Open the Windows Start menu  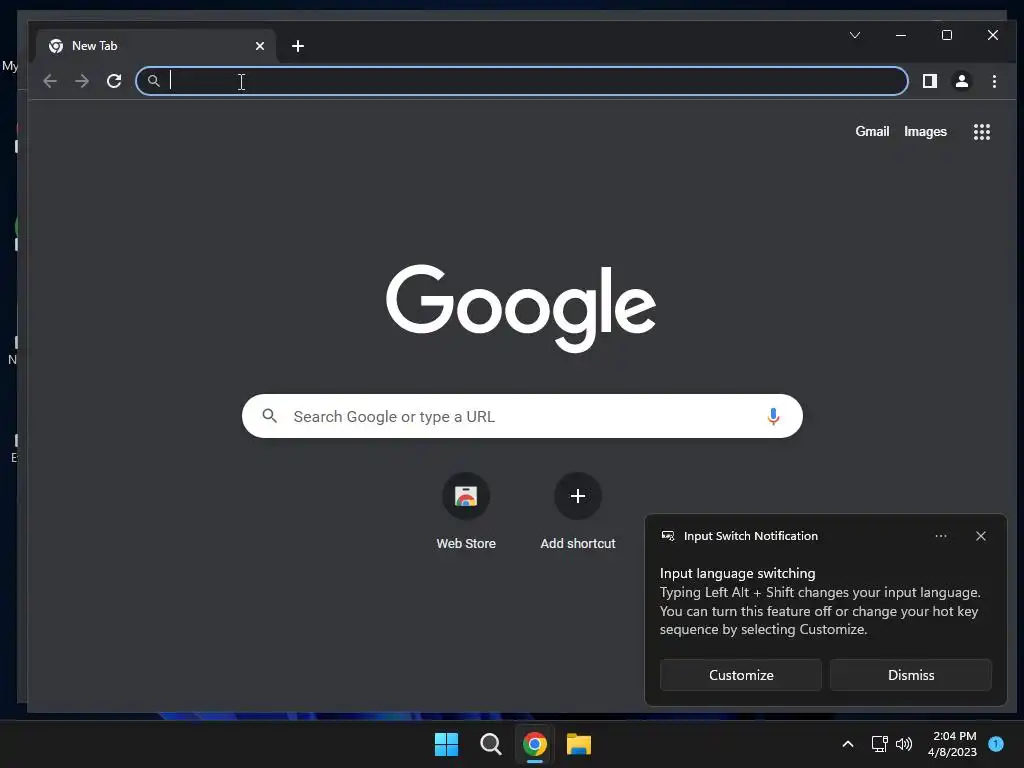click(x=447, y=744)
